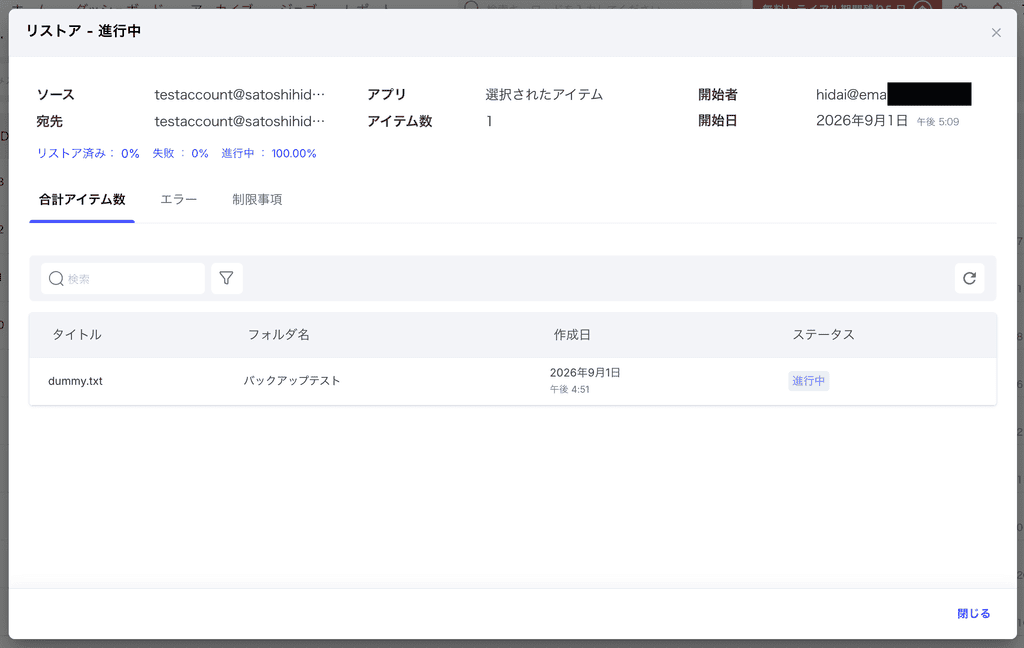This screenshot has width=1024, height=648.
Task: Select the 合計アイテム数 tab
Action: coord(82,200)
